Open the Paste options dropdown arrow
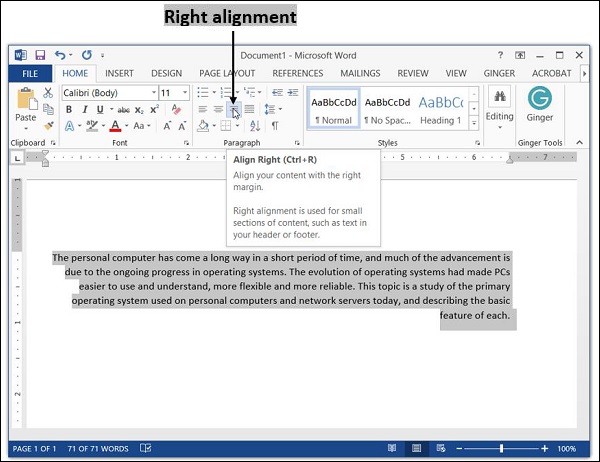Viewport: 600px width, 462px height. (26, 128)
